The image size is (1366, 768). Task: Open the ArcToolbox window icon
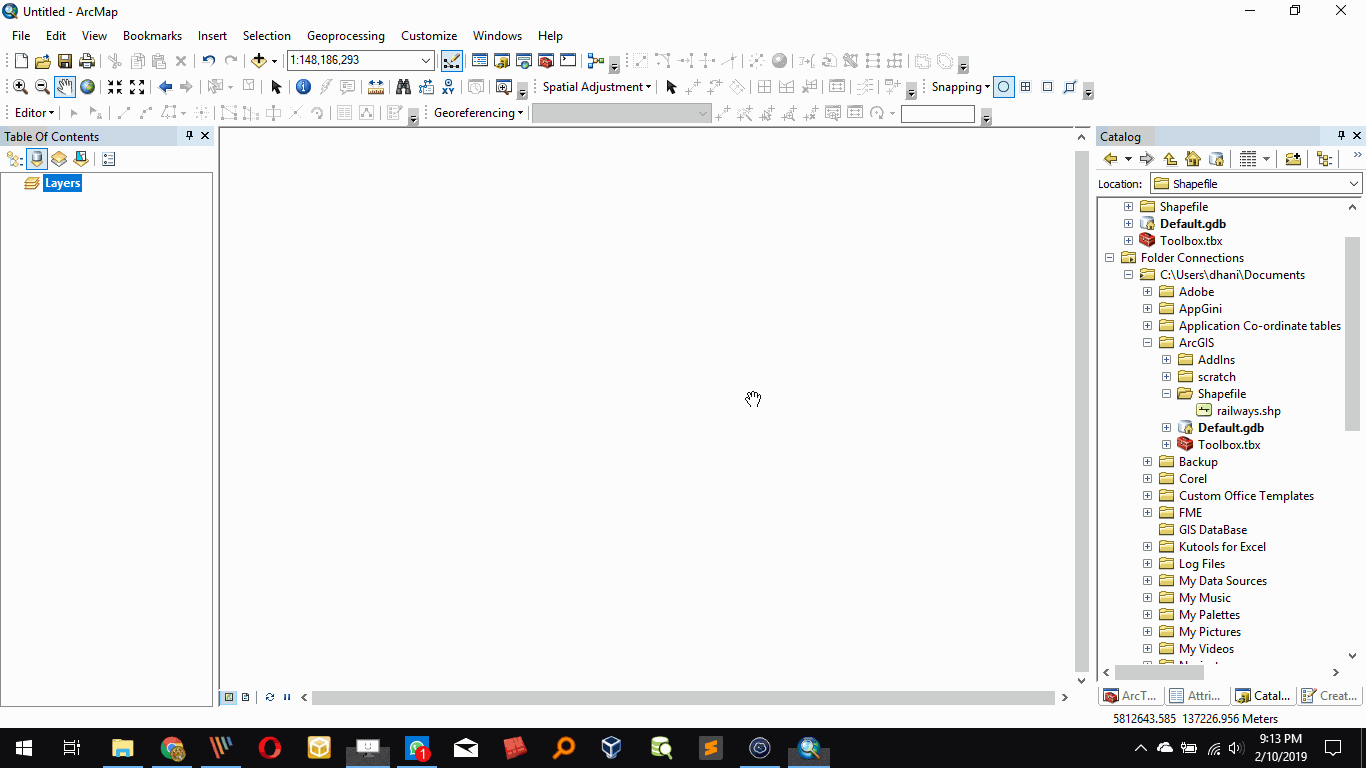546,61
